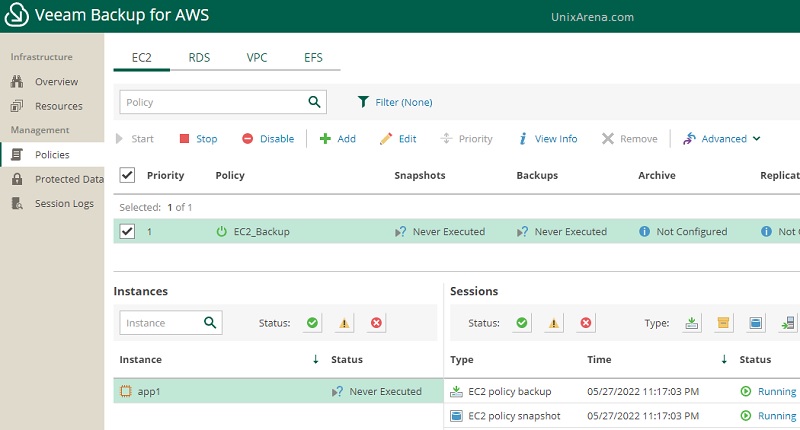
Task: Click the Filter (None) link
Action: [x=404, y=102]
